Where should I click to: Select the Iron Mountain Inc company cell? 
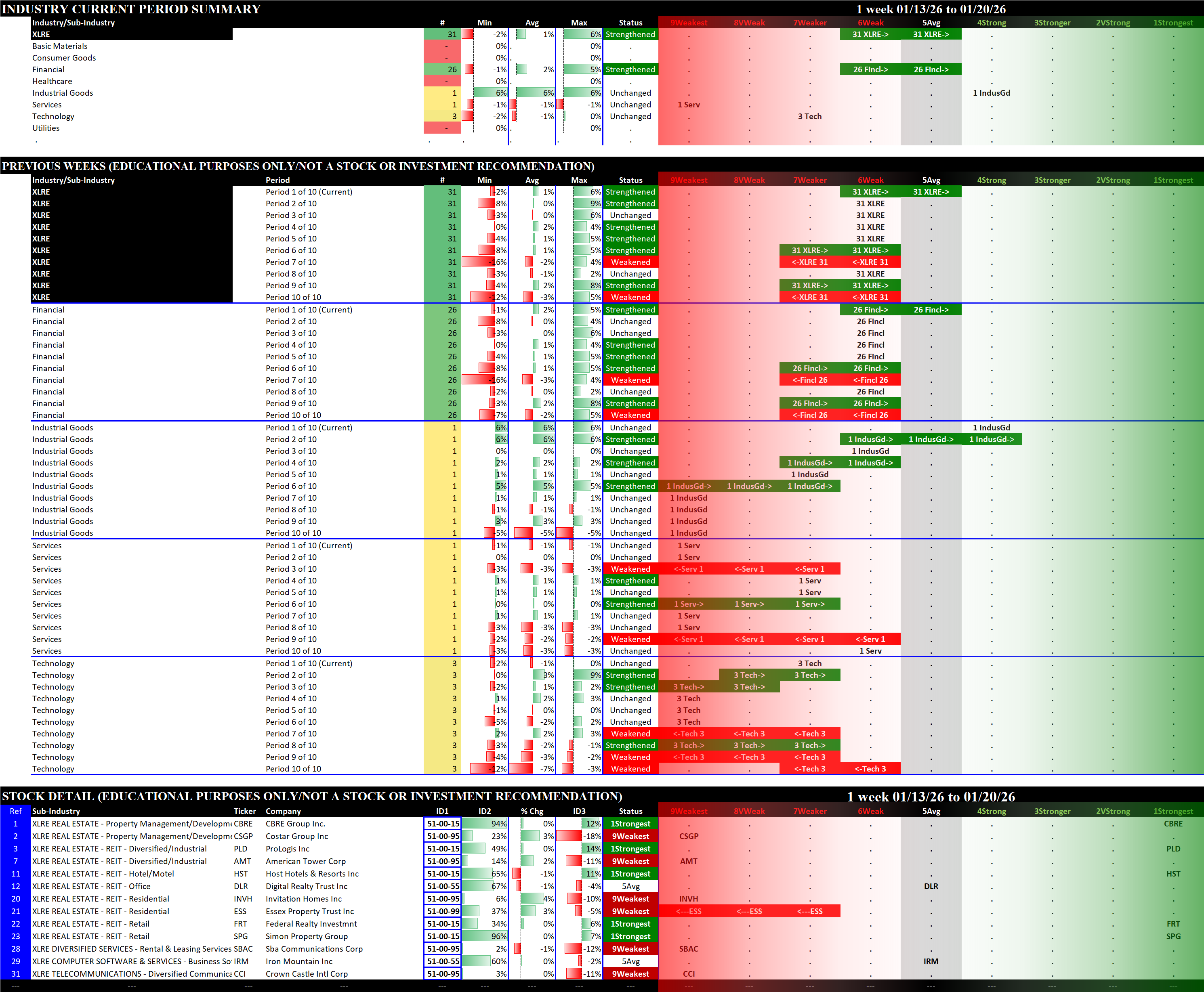(299, 961)
